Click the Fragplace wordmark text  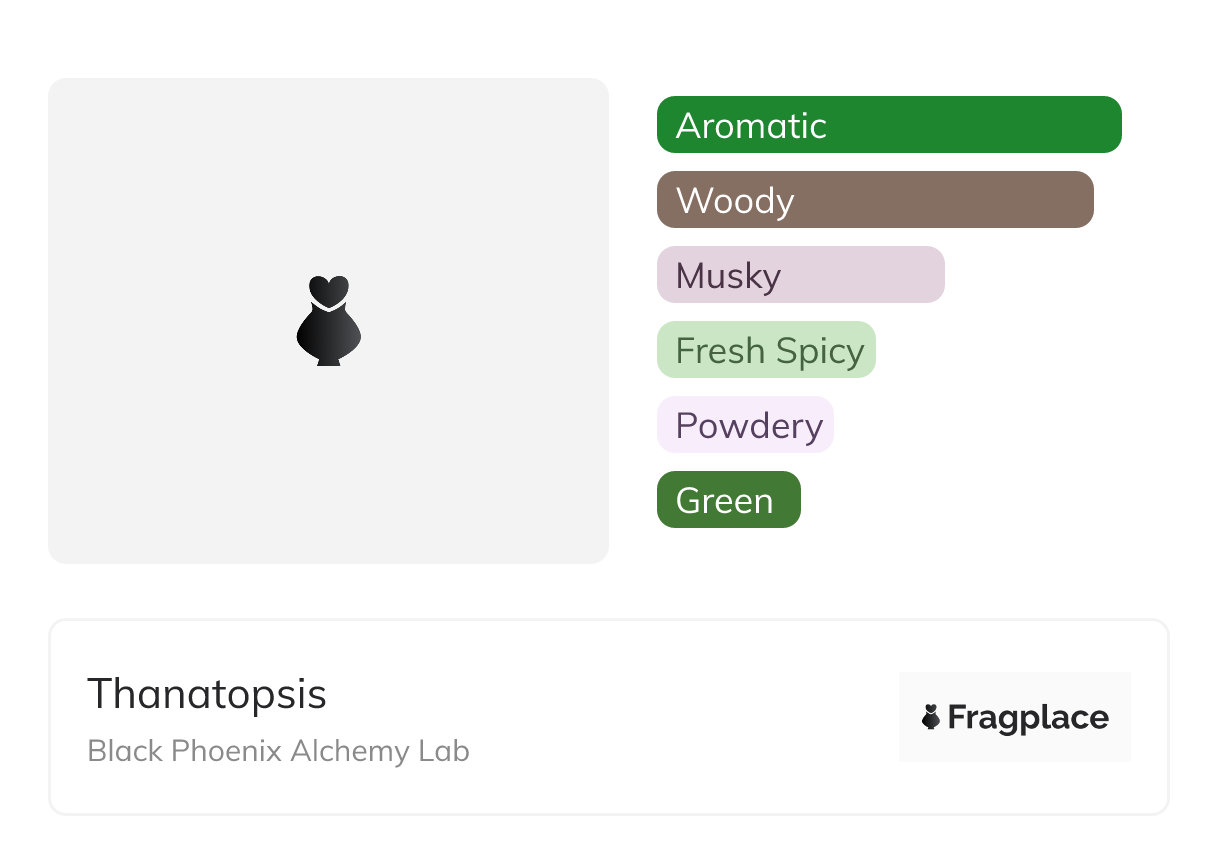point(1028,718)
